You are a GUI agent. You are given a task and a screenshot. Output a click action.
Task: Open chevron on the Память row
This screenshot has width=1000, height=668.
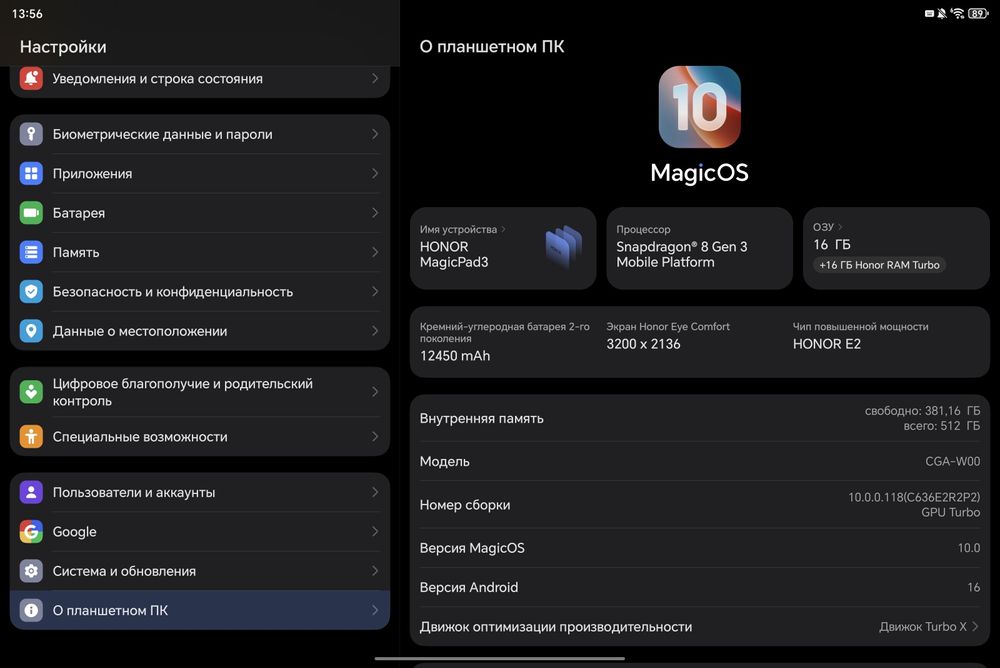pyautogui.click(x=375, y=253)
